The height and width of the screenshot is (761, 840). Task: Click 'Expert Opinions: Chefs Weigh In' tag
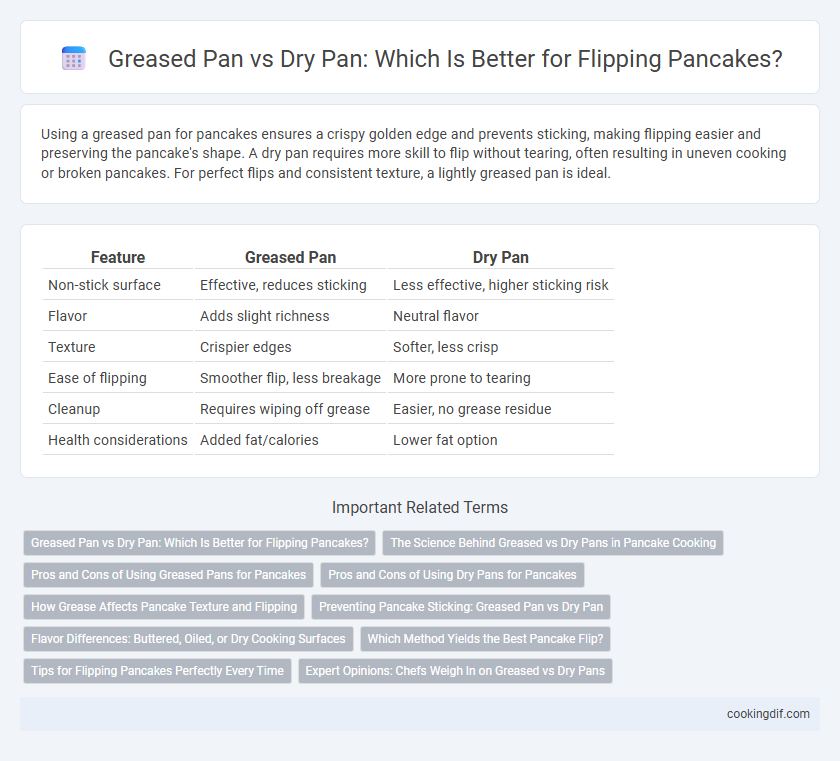(455, 670)
